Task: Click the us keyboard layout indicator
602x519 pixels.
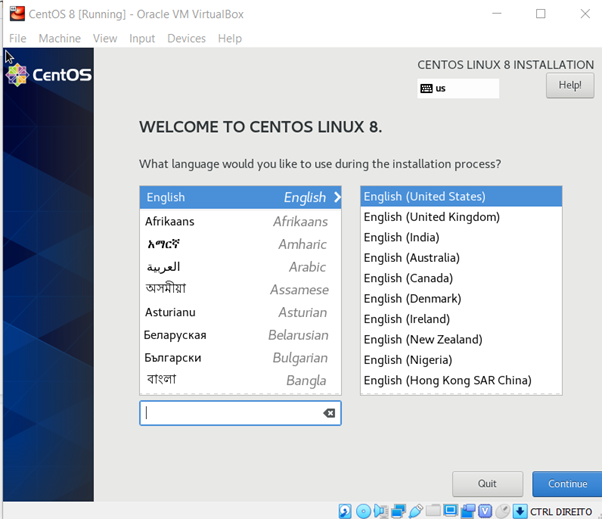Action: click(458, 88)
